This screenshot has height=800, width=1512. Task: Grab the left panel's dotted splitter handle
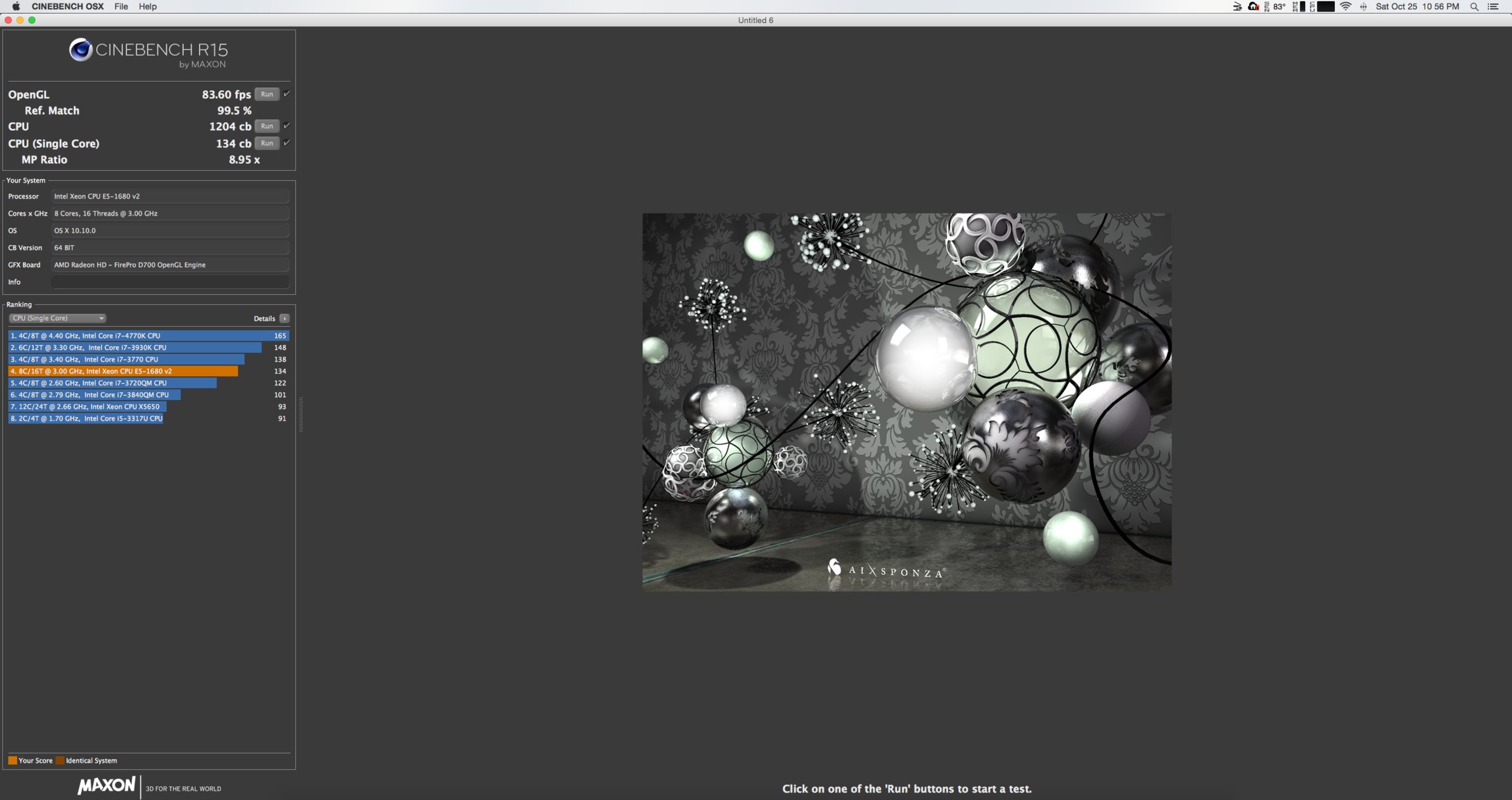click(x=301, y=415)
